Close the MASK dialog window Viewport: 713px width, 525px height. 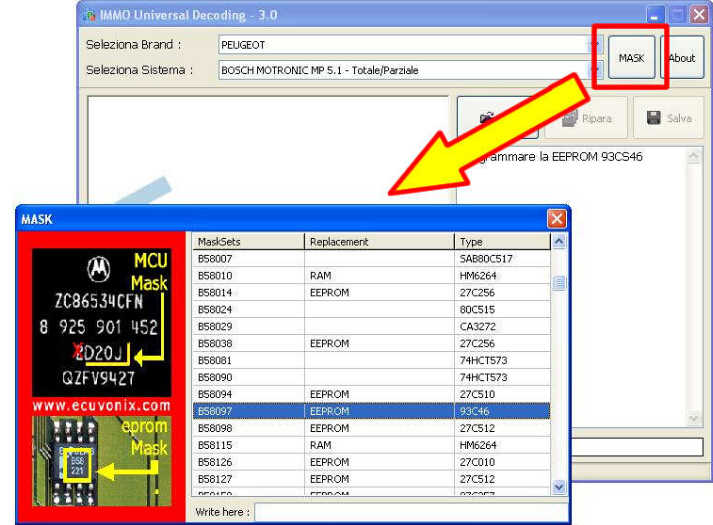pos(557,219)
